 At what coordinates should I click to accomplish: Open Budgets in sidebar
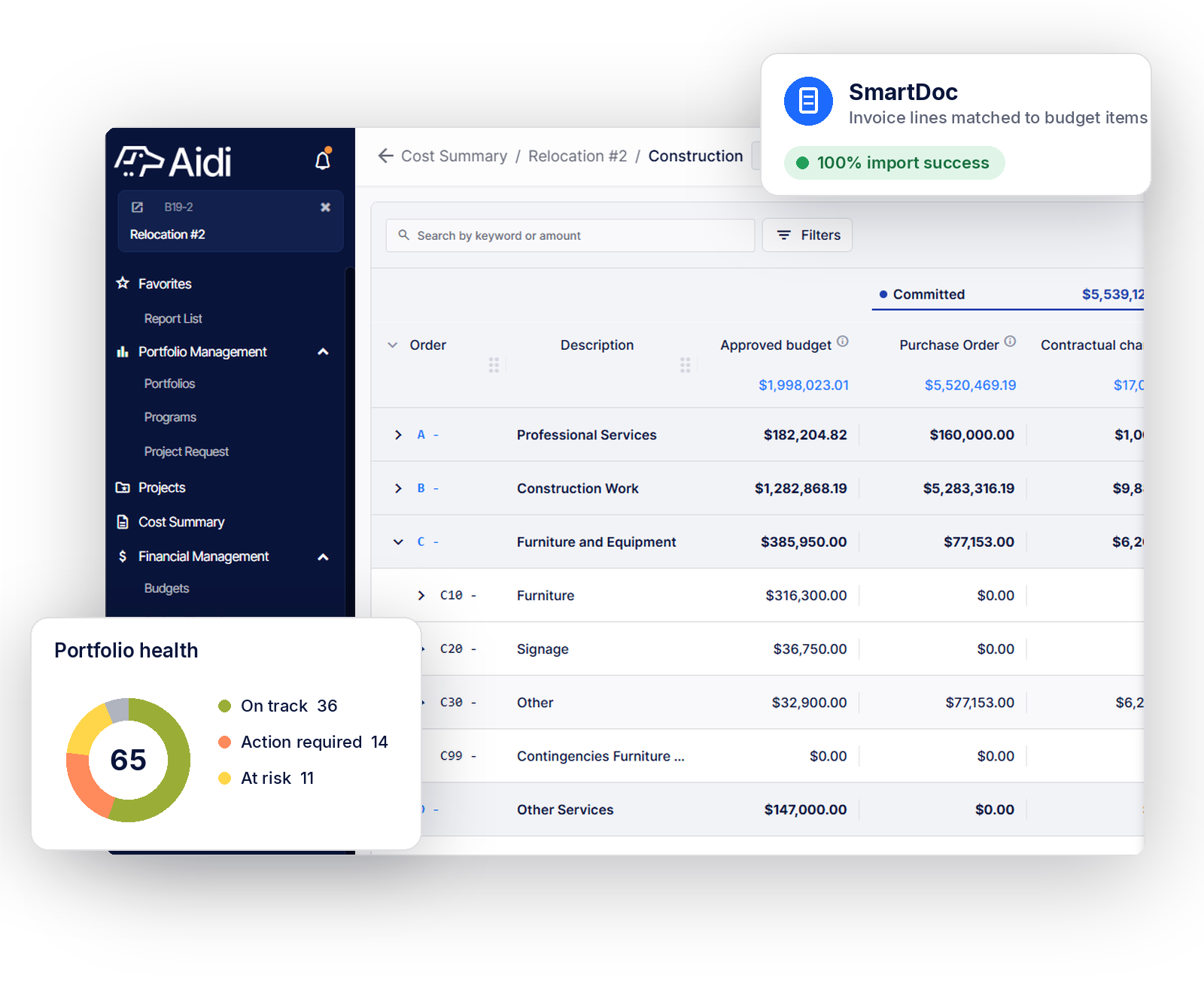pos(166,588)
